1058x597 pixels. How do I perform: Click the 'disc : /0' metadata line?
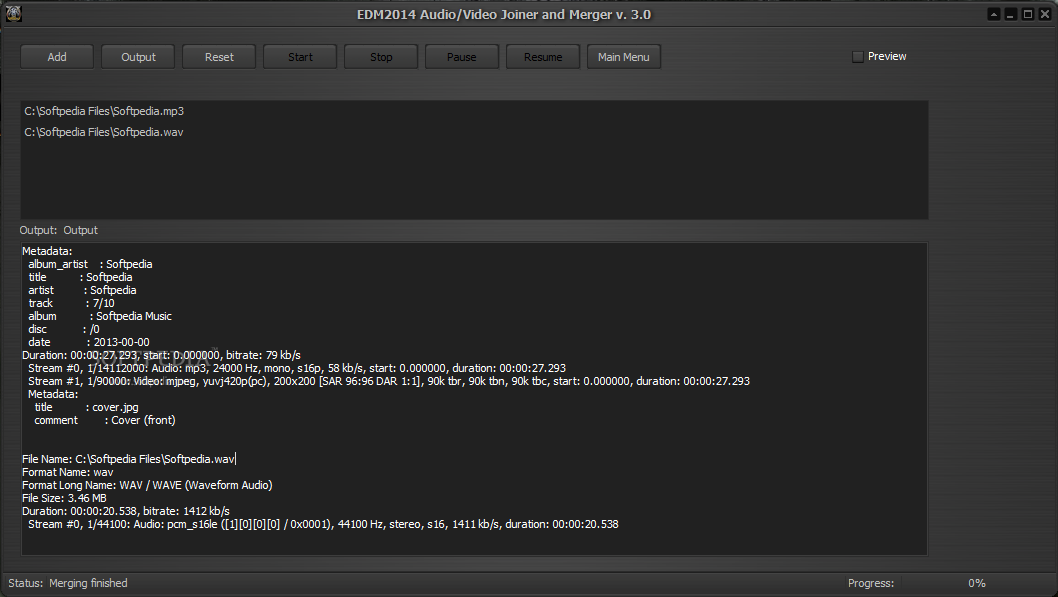pyautogui.click(x=64, y=329)
